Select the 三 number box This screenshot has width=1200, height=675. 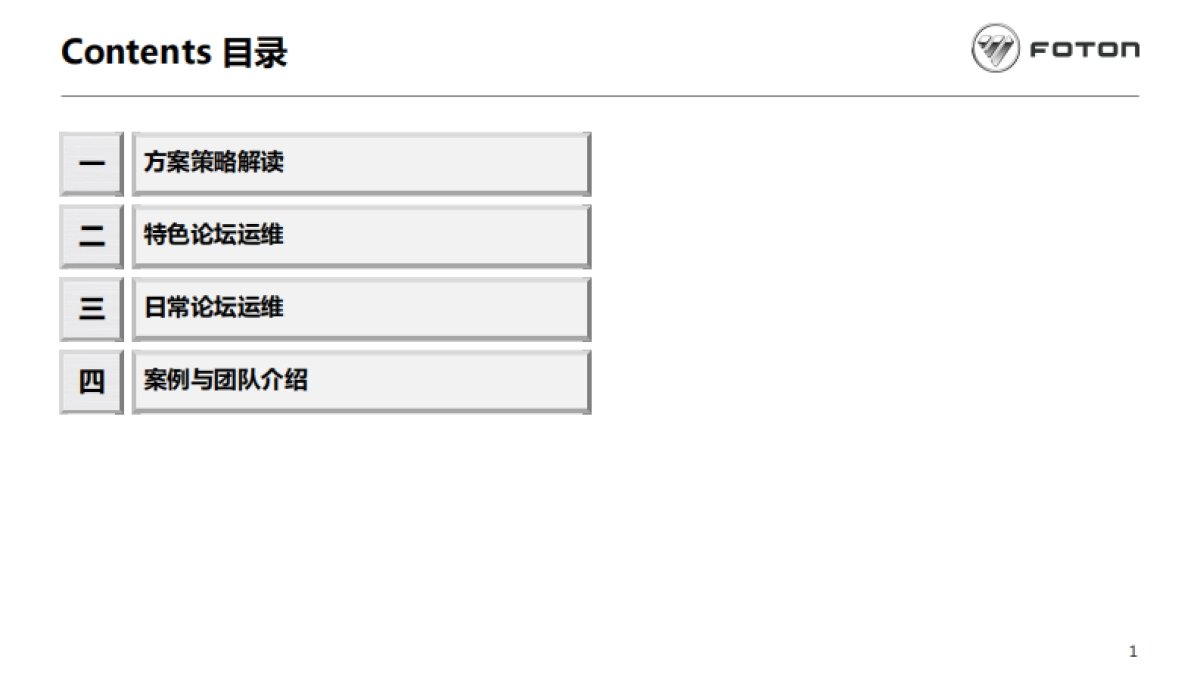click(91, 308)
